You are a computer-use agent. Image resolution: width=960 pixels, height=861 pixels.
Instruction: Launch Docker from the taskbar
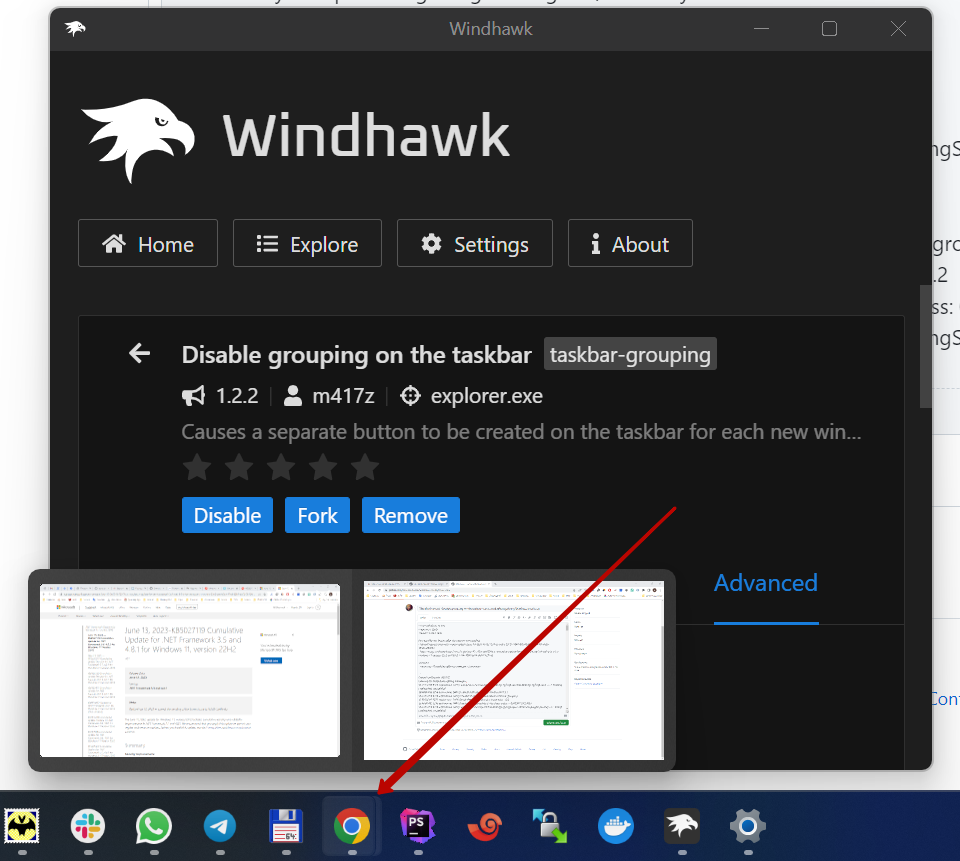click(x=615, y=826)
